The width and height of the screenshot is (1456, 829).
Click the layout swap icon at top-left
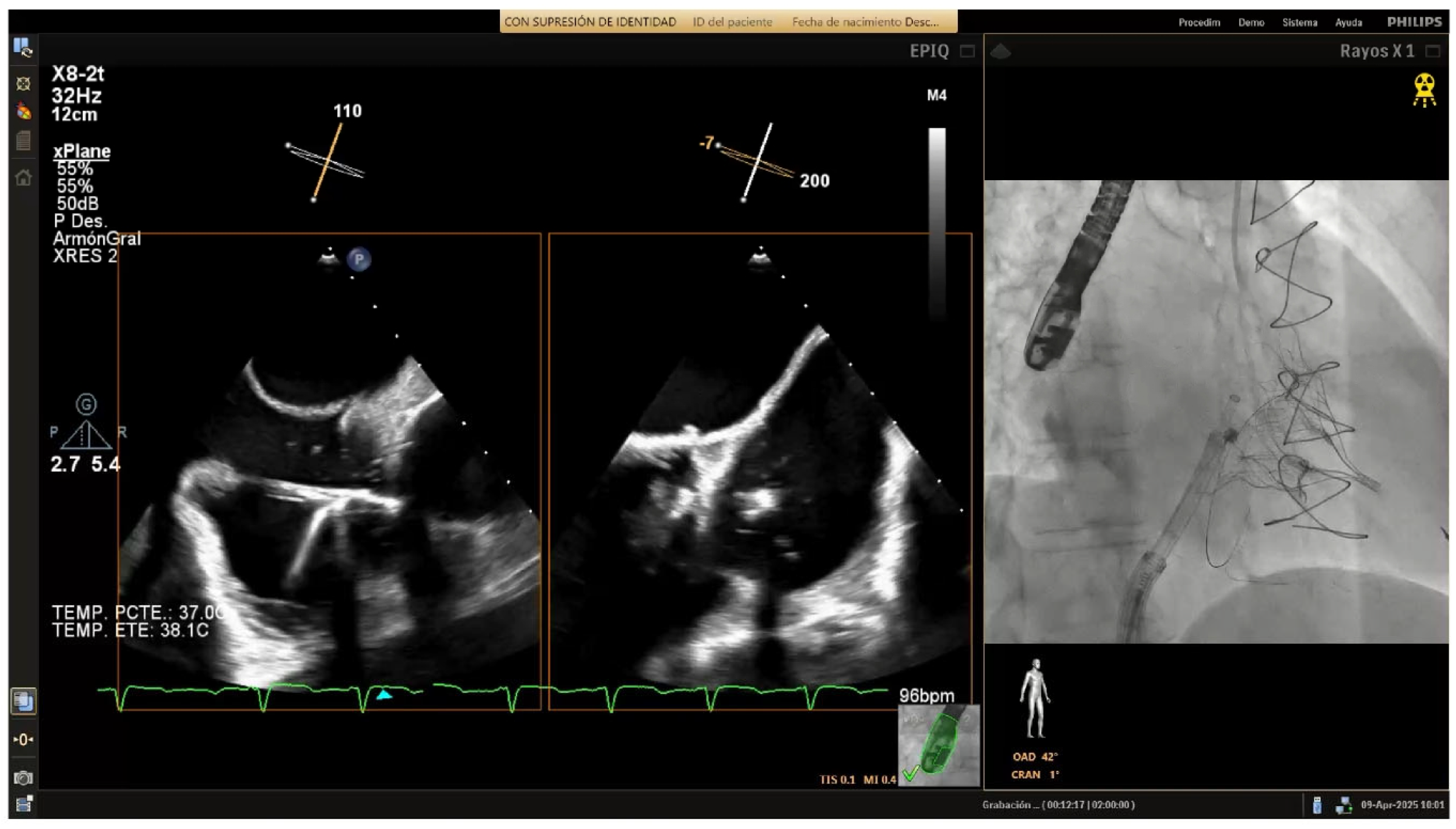point(23,48)
